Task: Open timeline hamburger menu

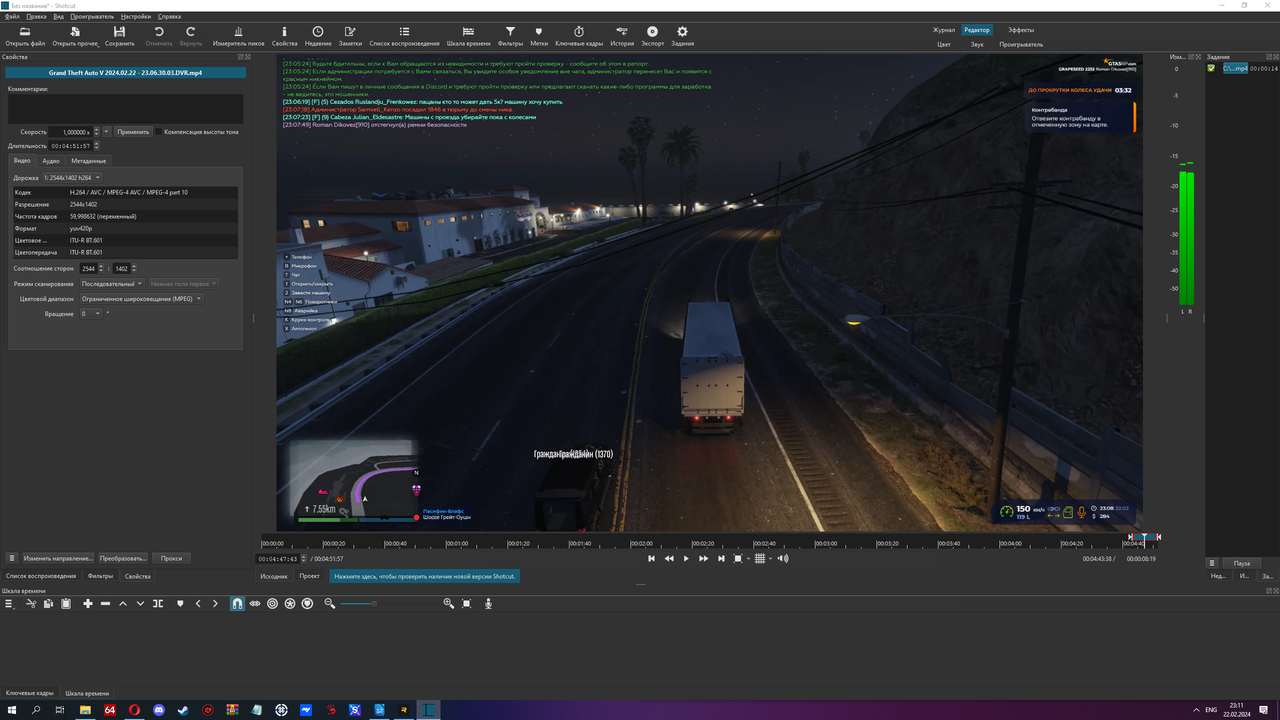Action: (x=10, y=604)
